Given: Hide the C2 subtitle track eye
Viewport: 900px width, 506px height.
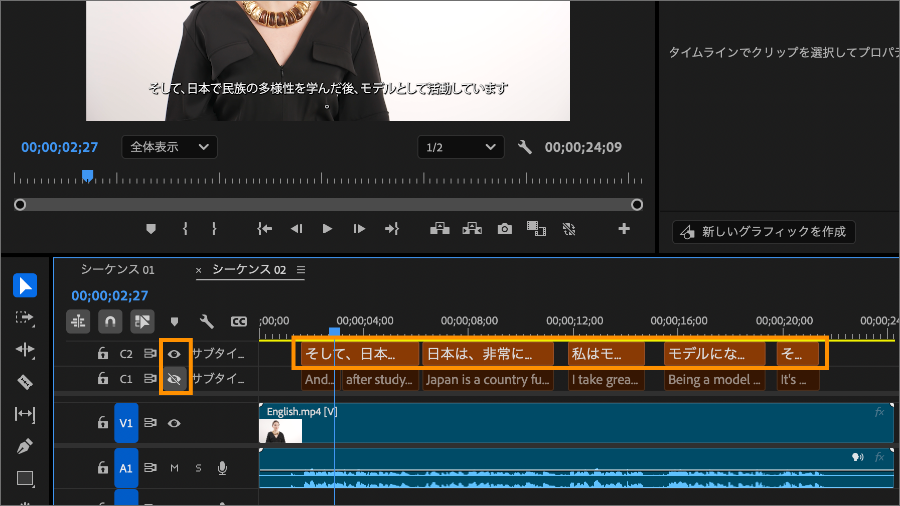Looking at the screenshot, I should pos(174,354).
